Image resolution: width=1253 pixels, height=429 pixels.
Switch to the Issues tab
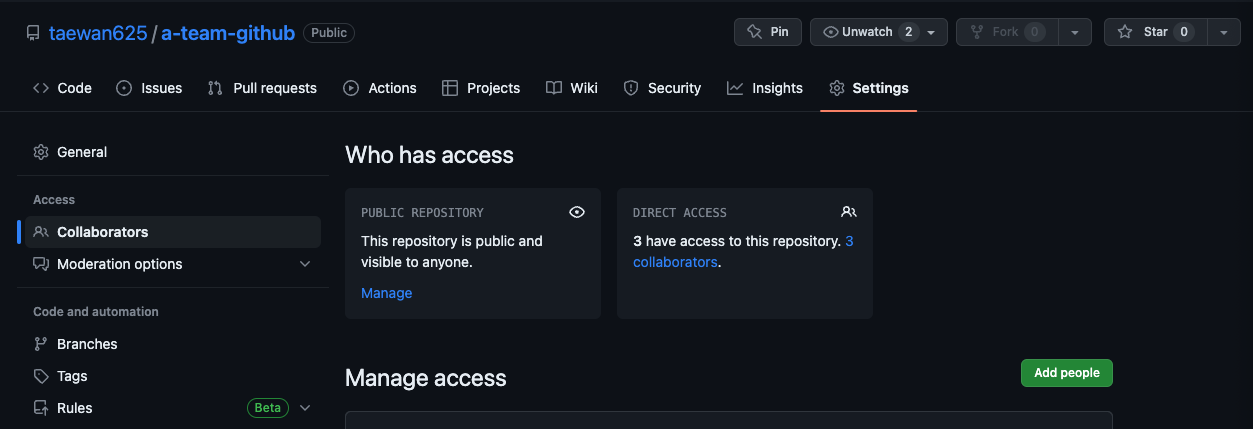pyautogui.click(x=149, y=88)
